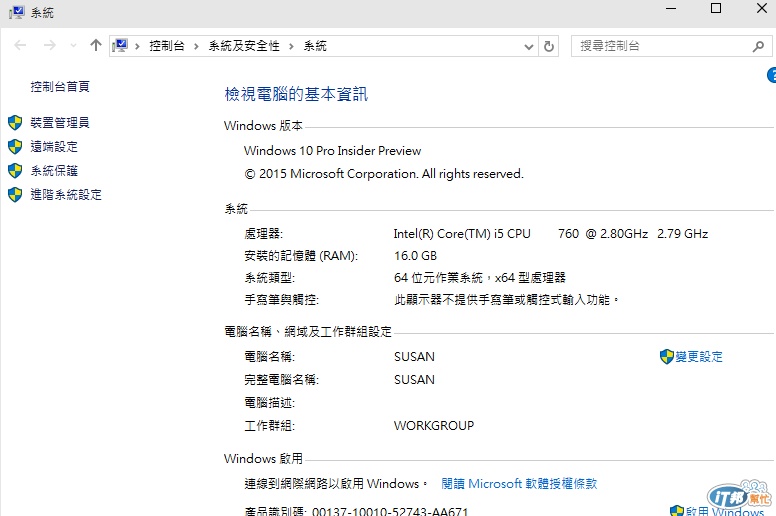The height and width of the screenshot is (516, 776).
Task: Focus the 搜尋控制台 search field
Action: coord(662,46)
